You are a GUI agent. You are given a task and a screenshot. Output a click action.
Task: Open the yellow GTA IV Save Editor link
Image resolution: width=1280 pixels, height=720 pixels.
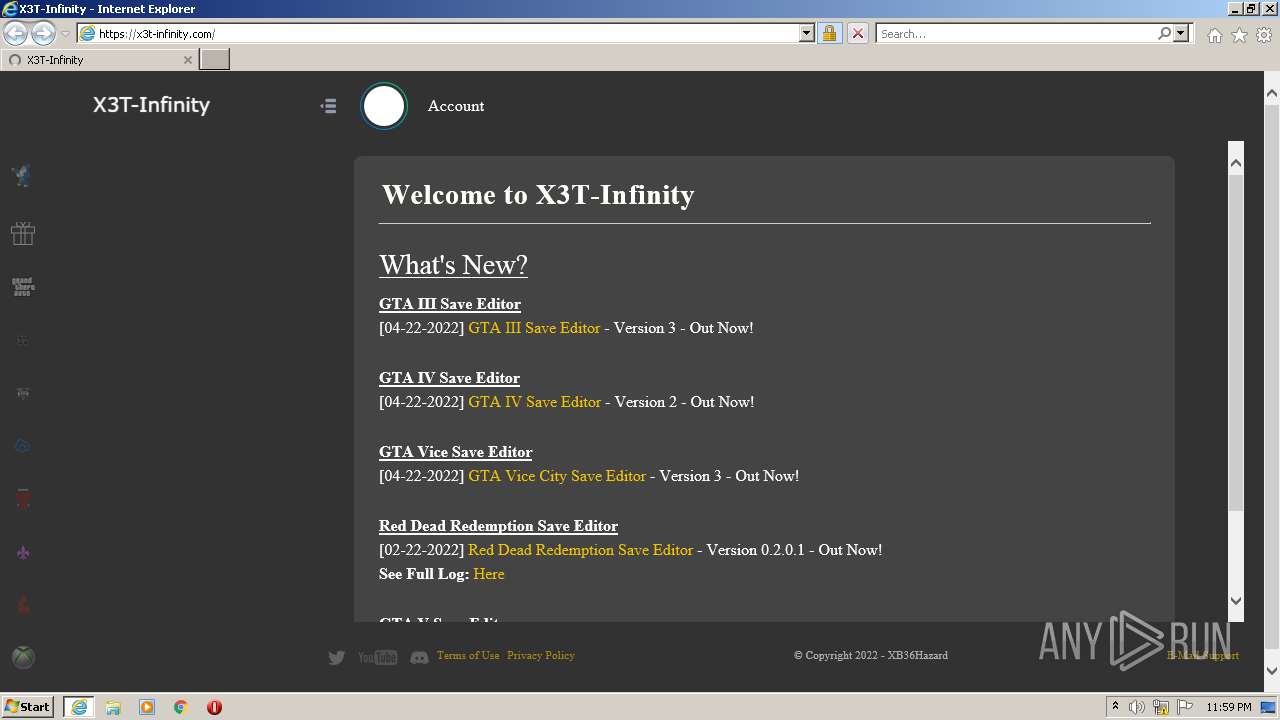click(535, 402)
